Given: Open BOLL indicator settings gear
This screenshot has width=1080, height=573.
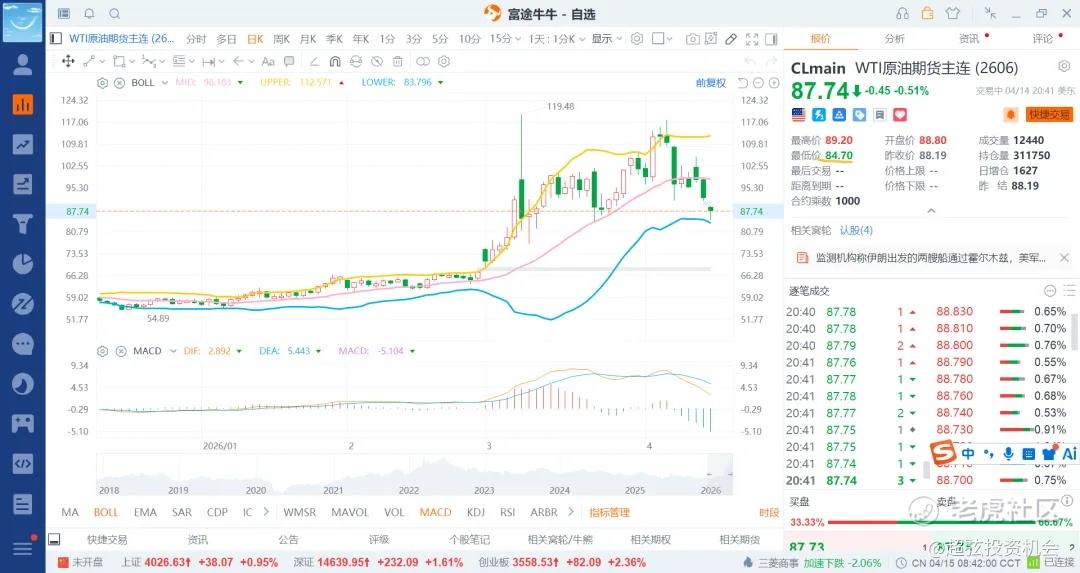Looking at the screenshot, I should click(104, 82).
